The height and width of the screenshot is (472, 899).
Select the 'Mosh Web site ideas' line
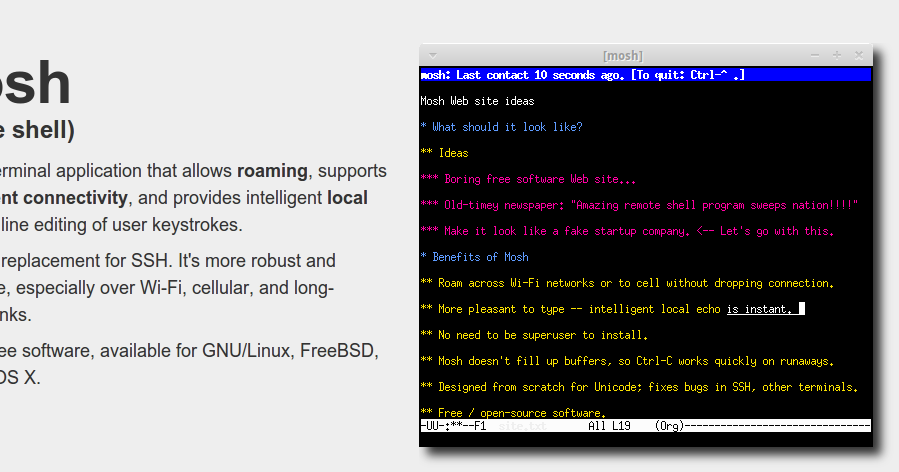coord(477,101)
